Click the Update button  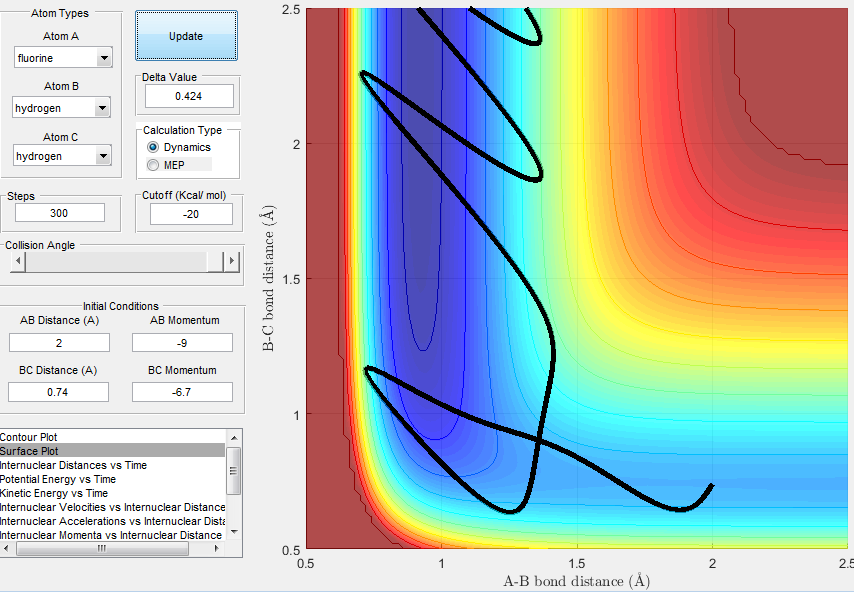pyautogui.click(x=186, y=35)
